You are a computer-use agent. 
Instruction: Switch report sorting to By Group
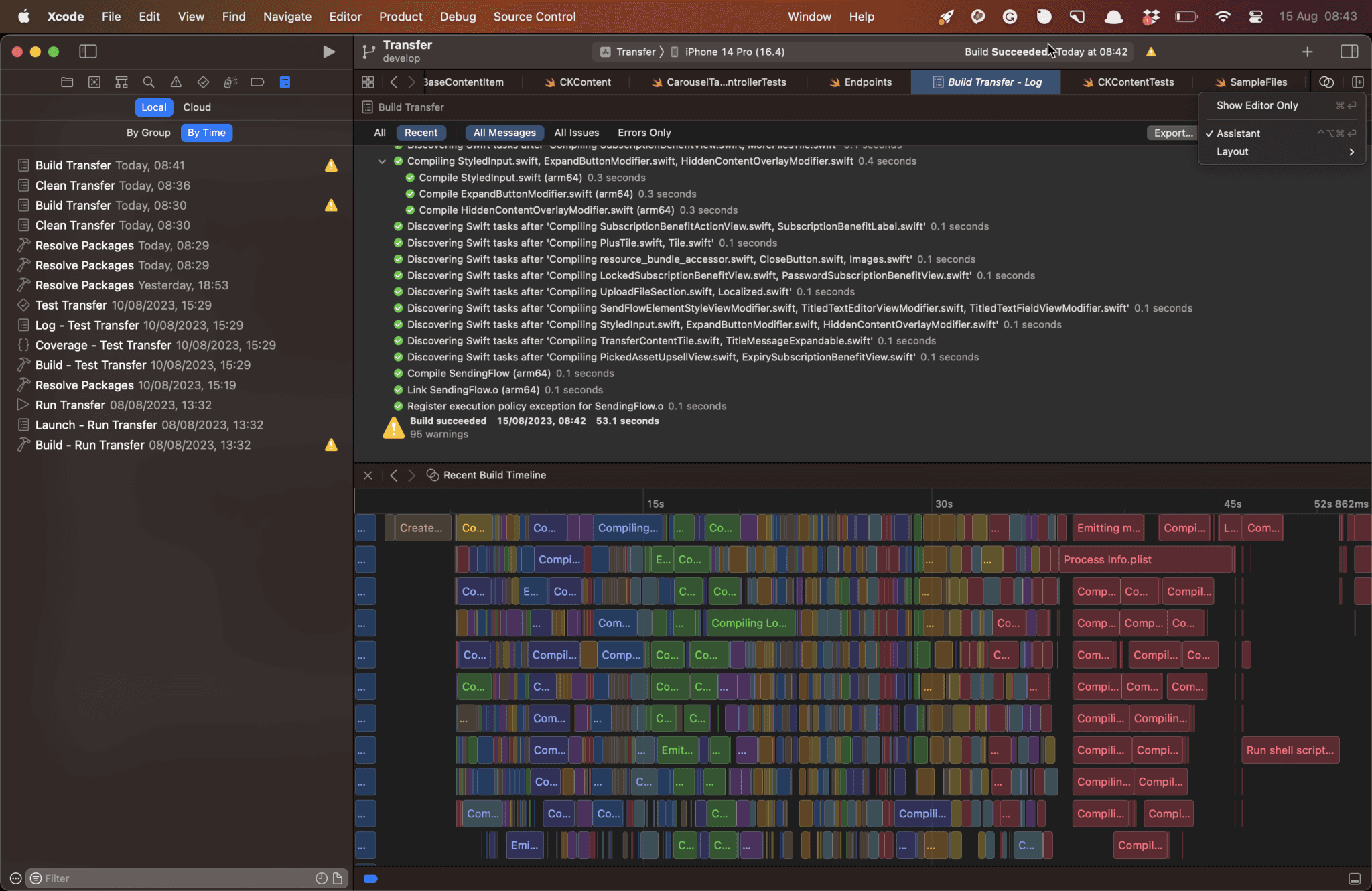click(148, 132)
